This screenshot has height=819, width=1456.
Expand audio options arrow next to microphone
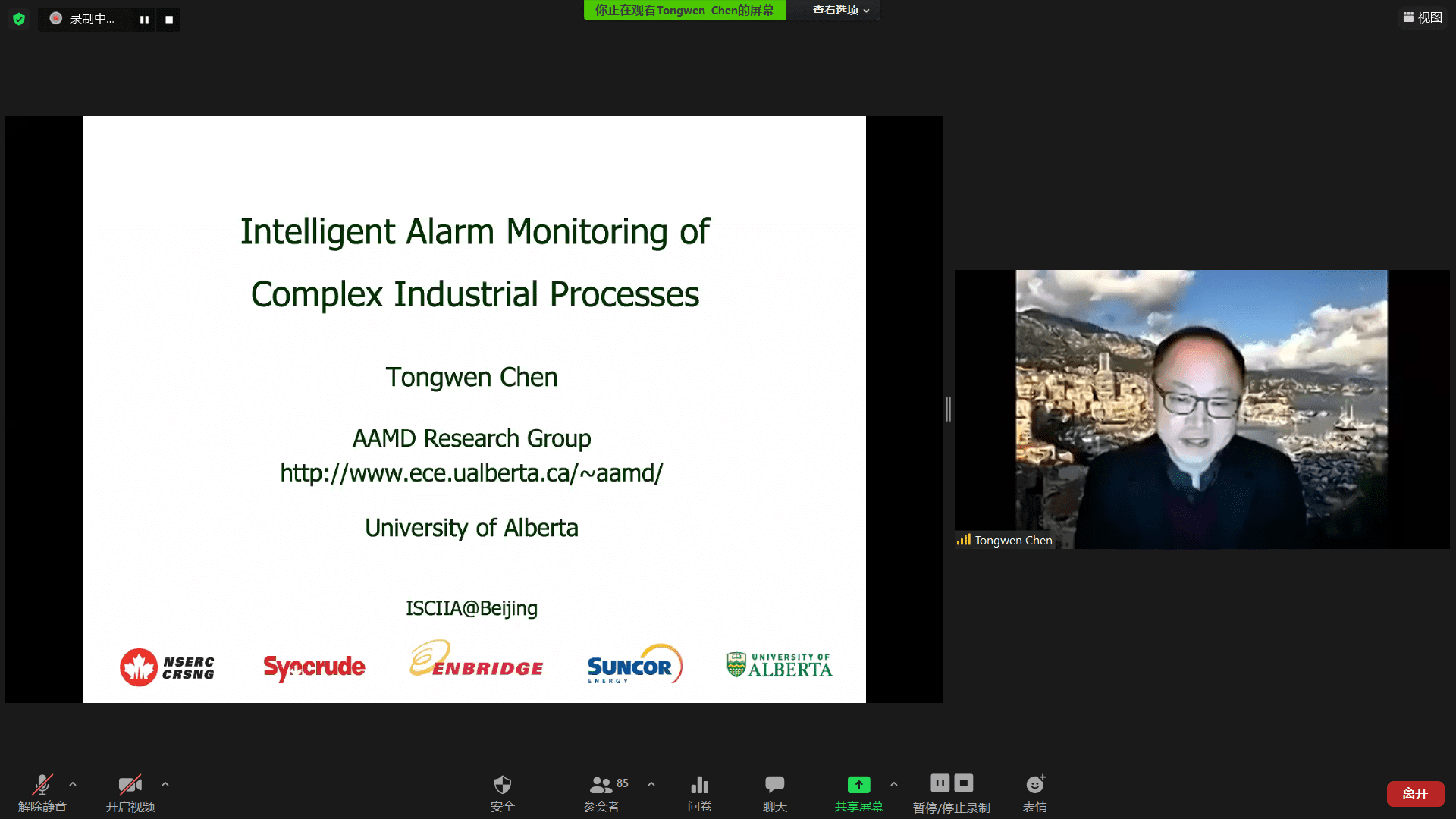(73, 784)
